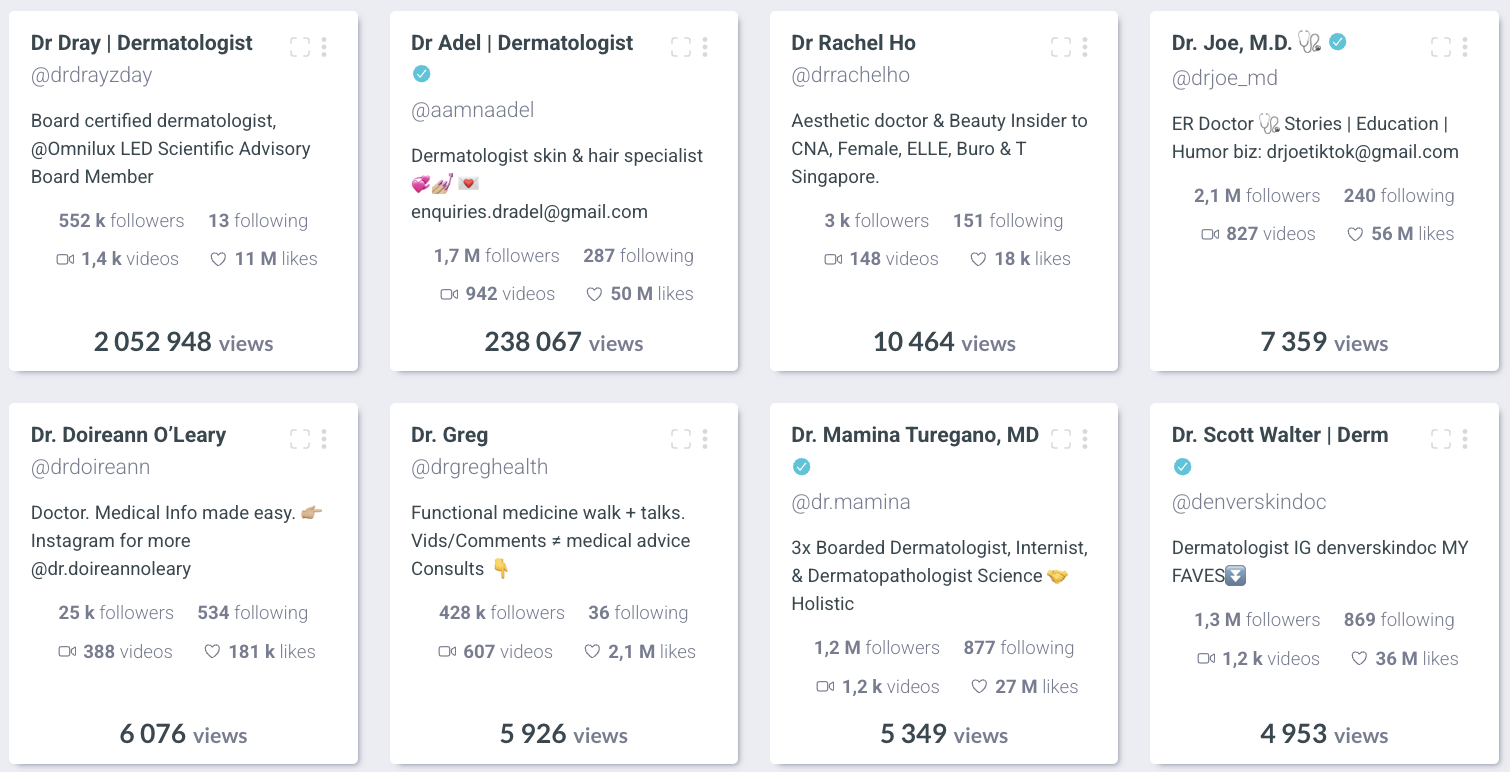Open options menu on Dr Rachel Ho card

pos(1085,47)
